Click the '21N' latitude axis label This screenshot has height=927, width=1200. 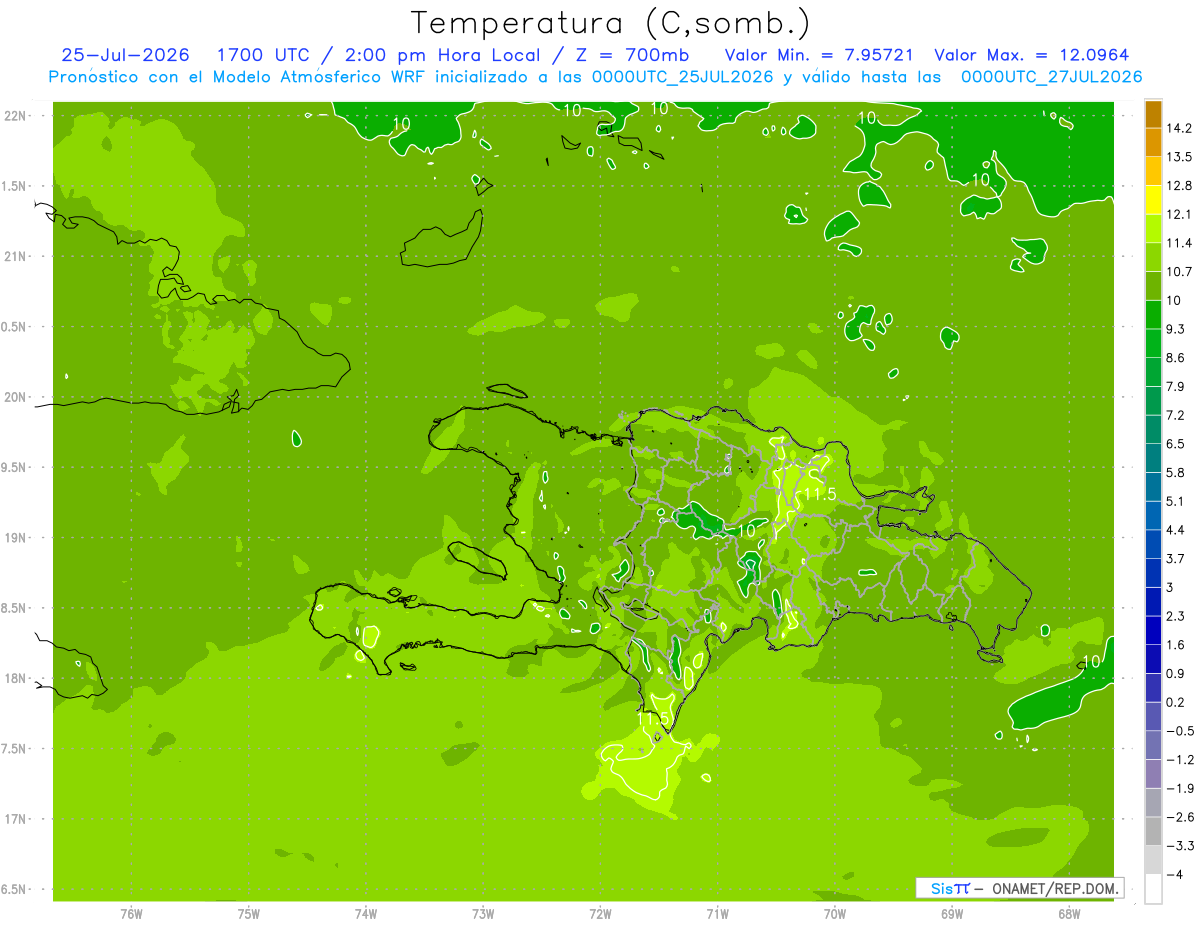click(16, 257)
